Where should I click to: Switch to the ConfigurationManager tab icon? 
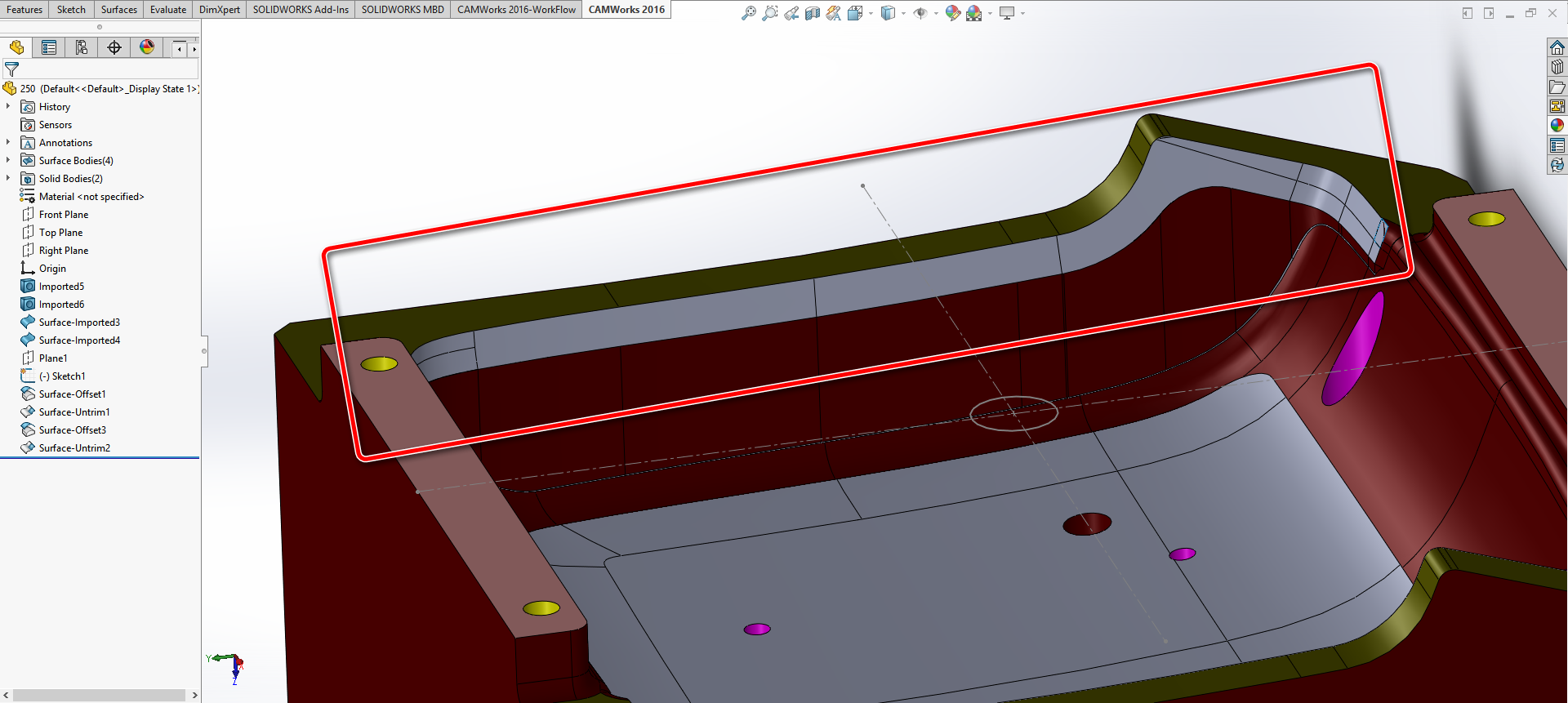coord(82,47)
